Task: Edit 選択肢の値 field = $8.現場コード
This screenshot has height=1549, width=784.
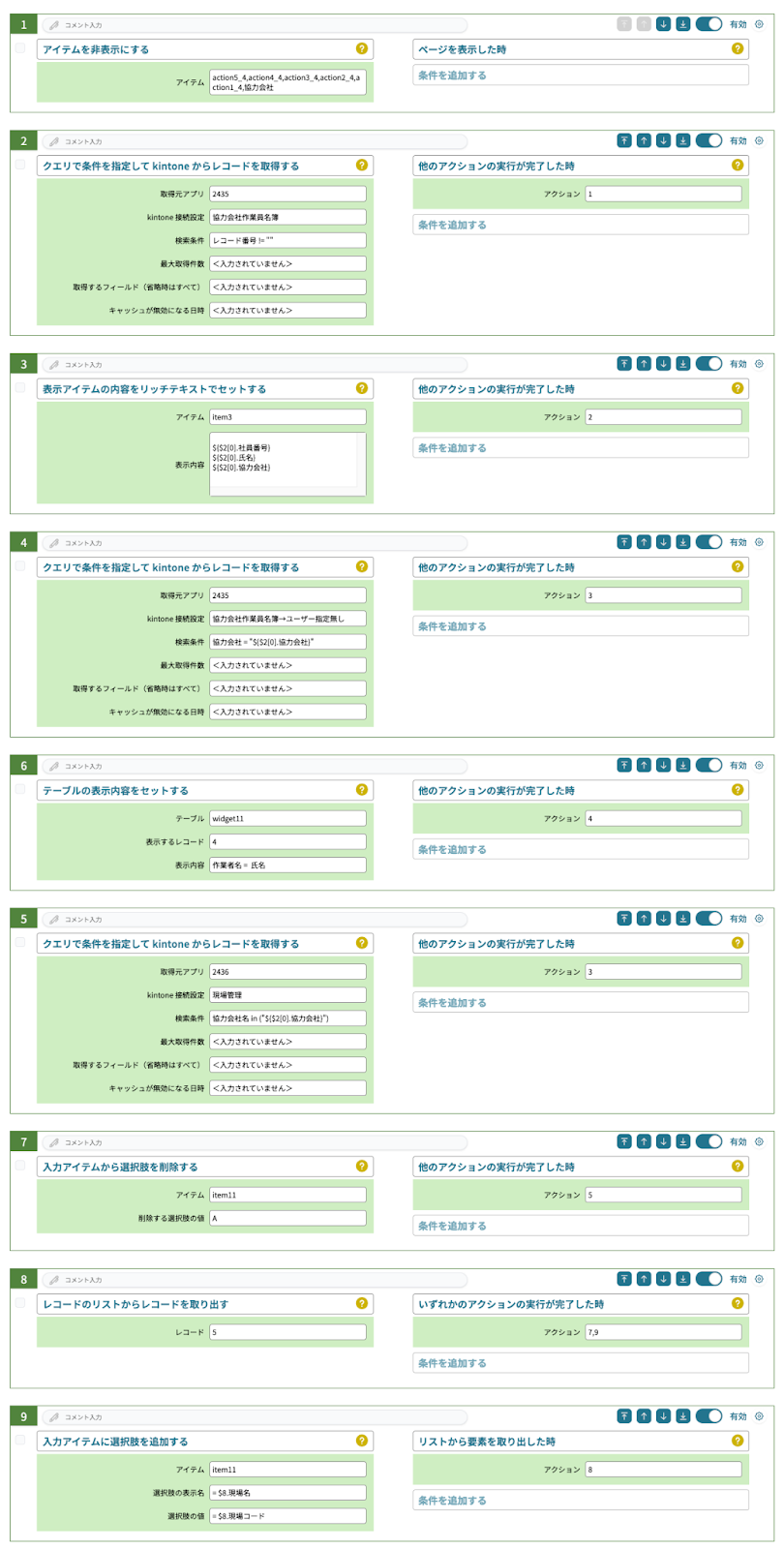Action: pyautogui.click(x=287, y=1516)
